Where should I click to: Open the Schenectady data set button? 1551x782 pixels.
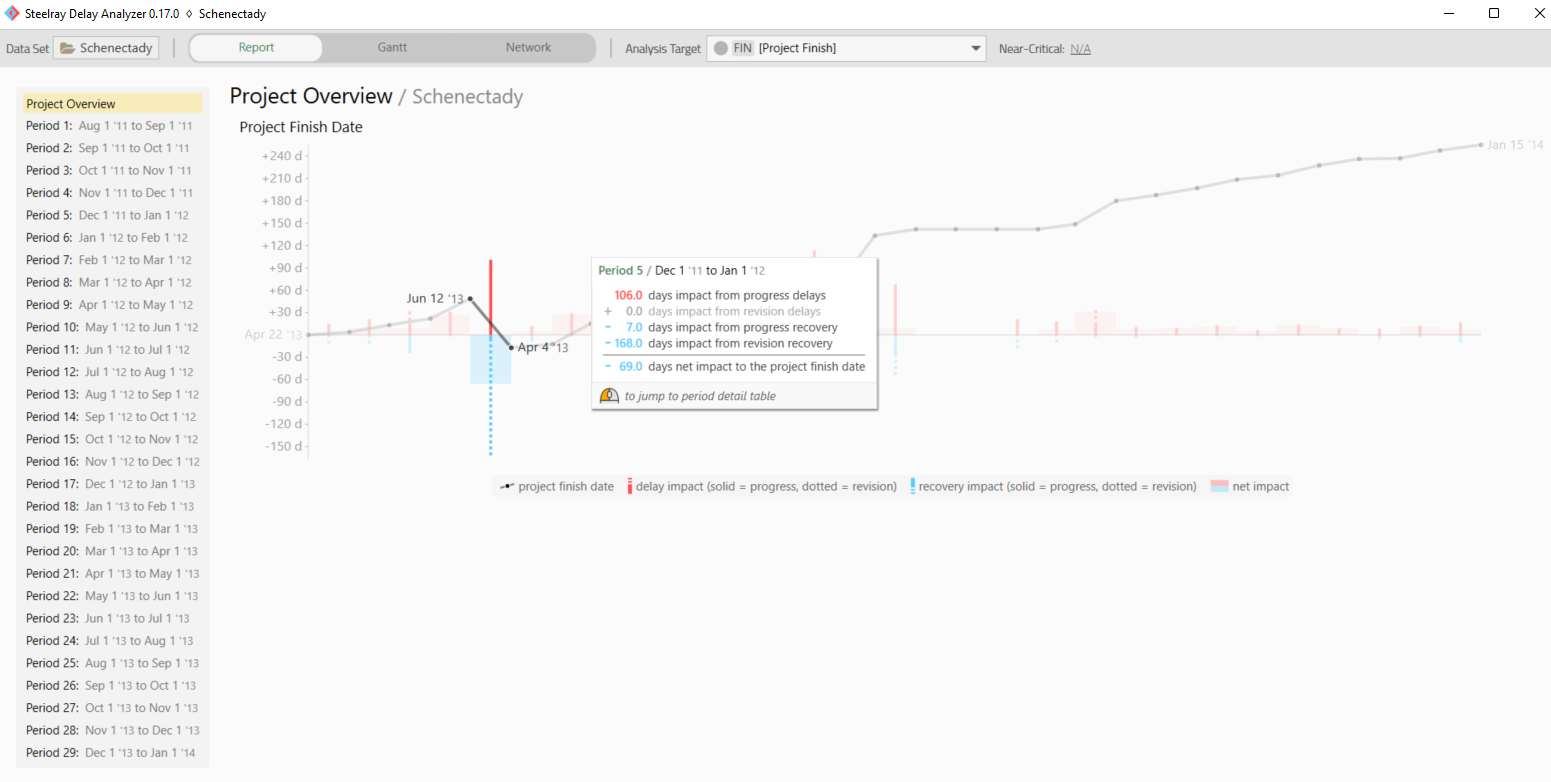tap(106, 48)
